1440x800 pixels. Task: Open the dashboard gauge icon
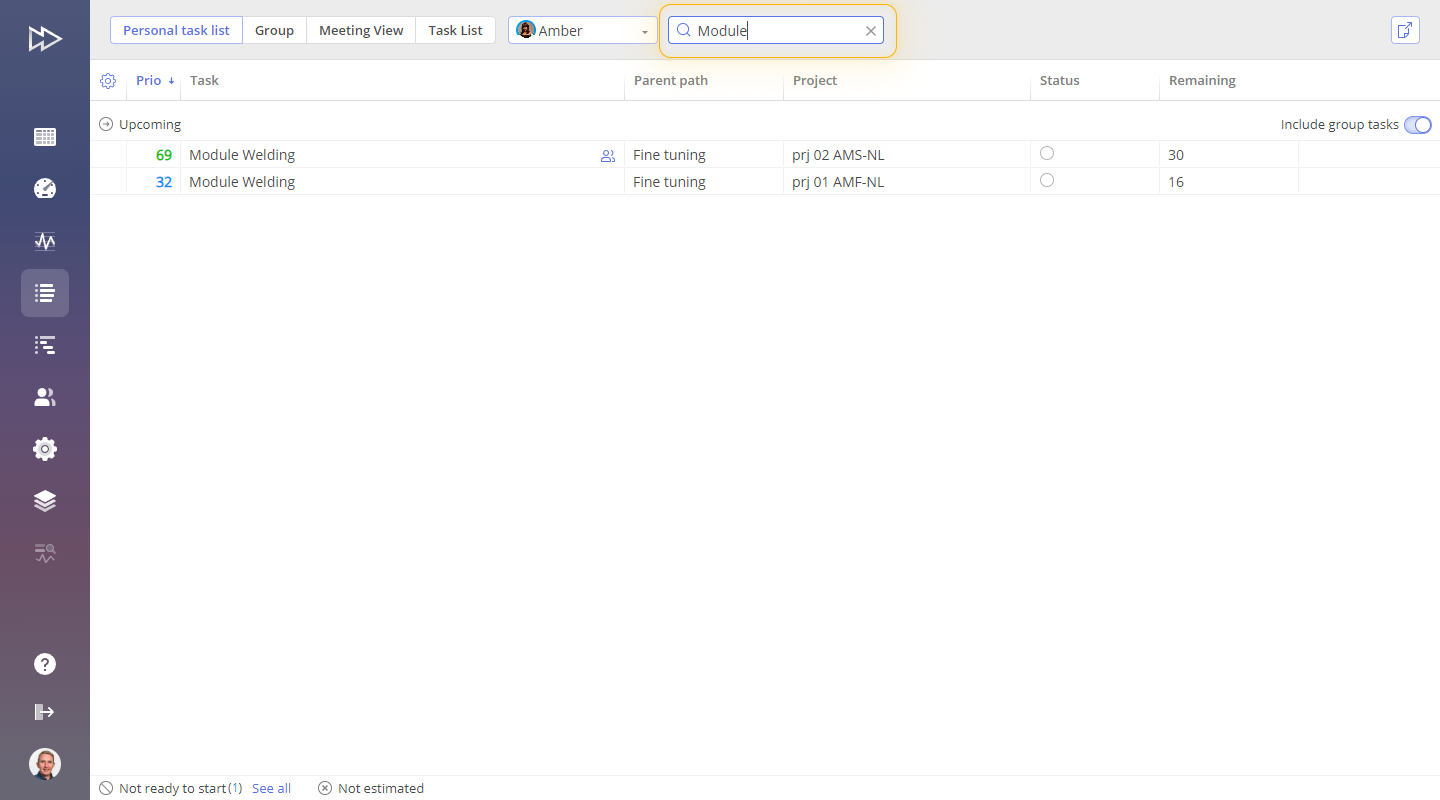click(x=45, y=189)
